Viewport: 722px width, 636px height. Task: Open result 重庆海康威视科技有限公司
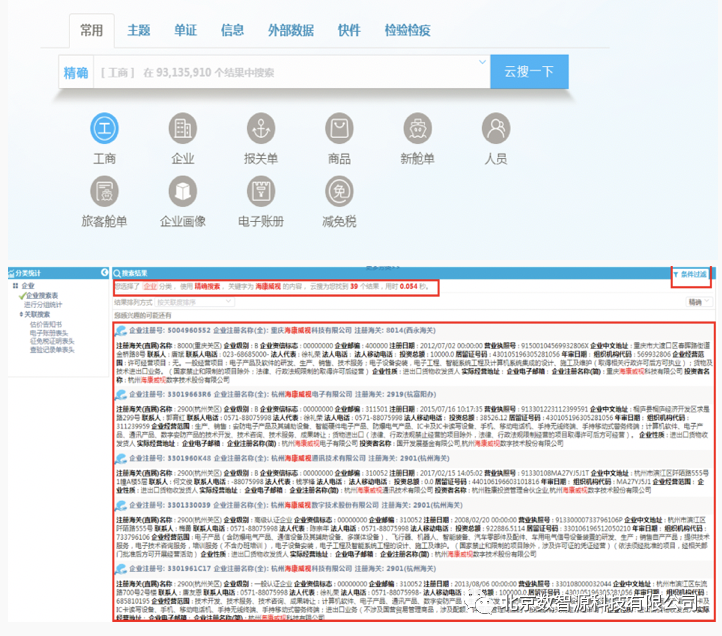click(x=311, y=331)
